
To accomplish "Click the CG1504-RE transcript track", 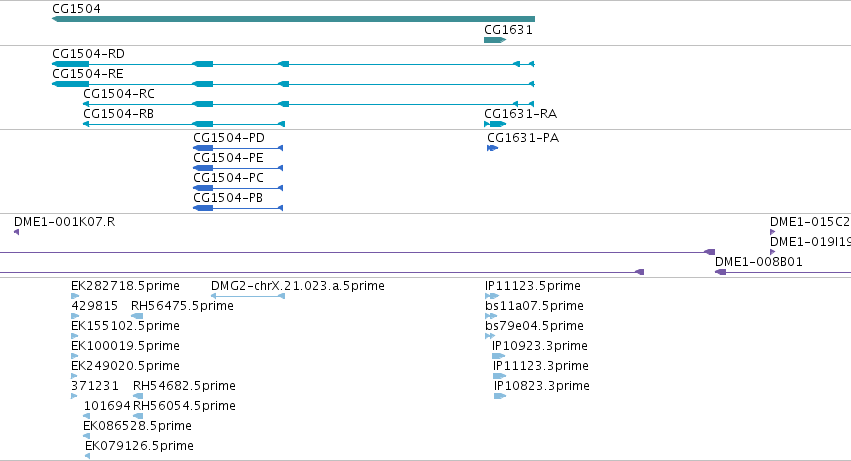I will pyautogui.click(x=293, y=84).
